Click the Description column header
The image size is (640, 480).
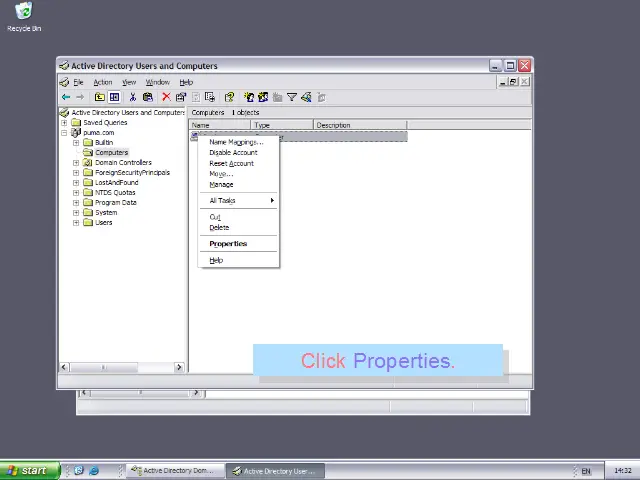(360, 125)
